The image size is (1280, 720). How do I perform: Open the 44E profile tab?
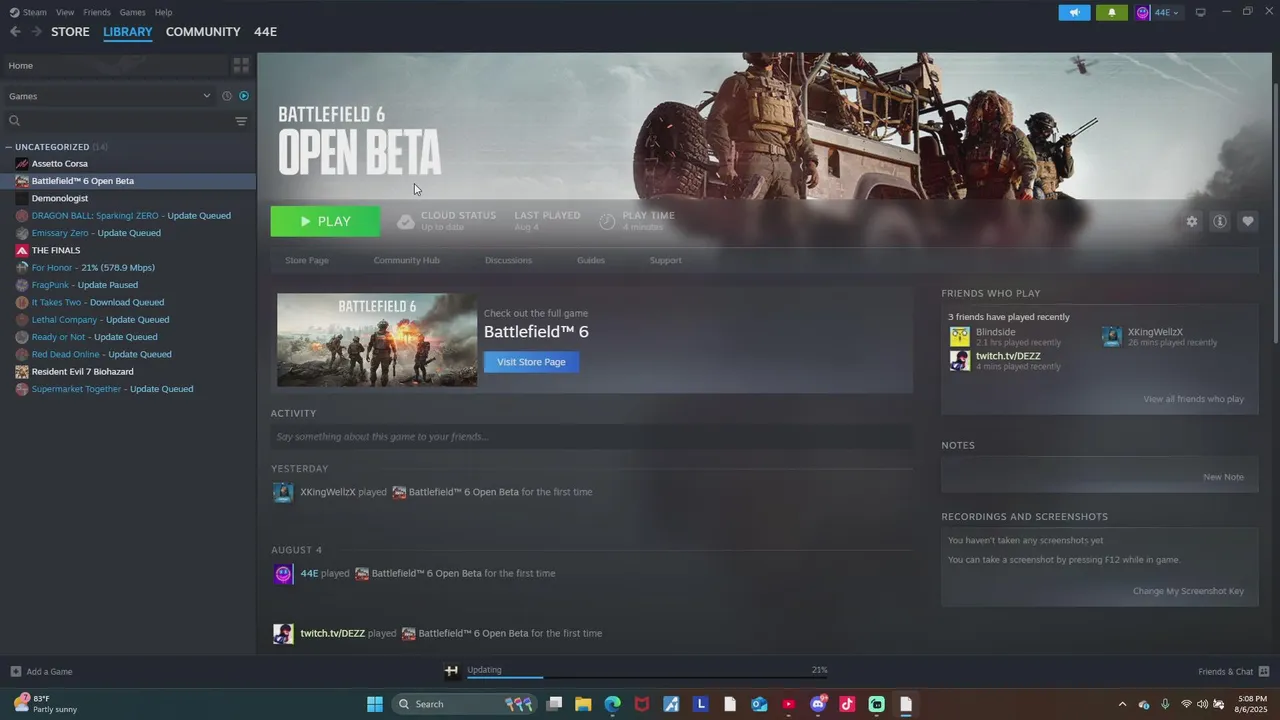[265, 32]
